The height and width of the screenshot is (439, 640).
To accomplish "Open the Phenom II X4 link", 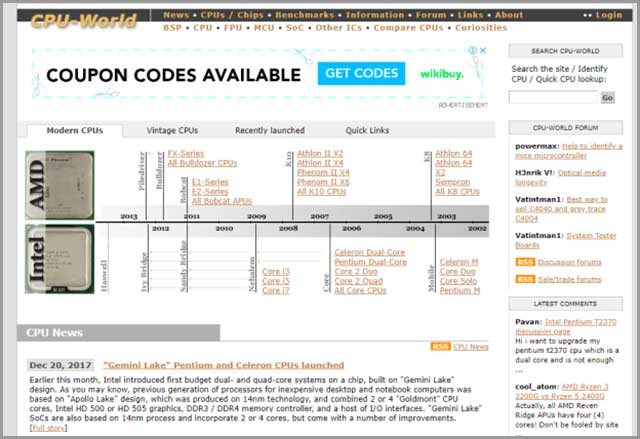I will (x=323, y=173).
